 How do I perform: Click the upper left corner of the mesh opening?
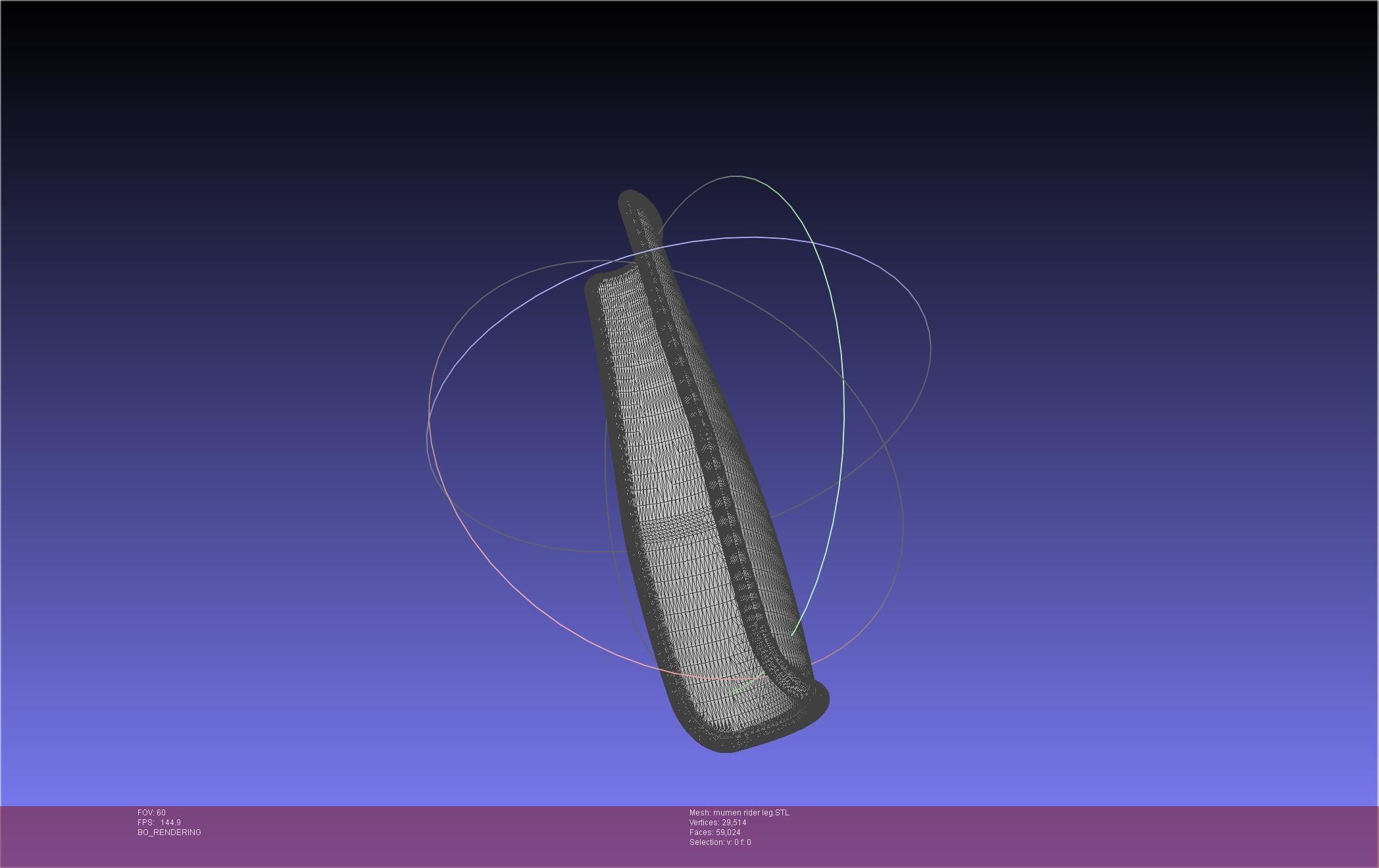click(594, 284)
